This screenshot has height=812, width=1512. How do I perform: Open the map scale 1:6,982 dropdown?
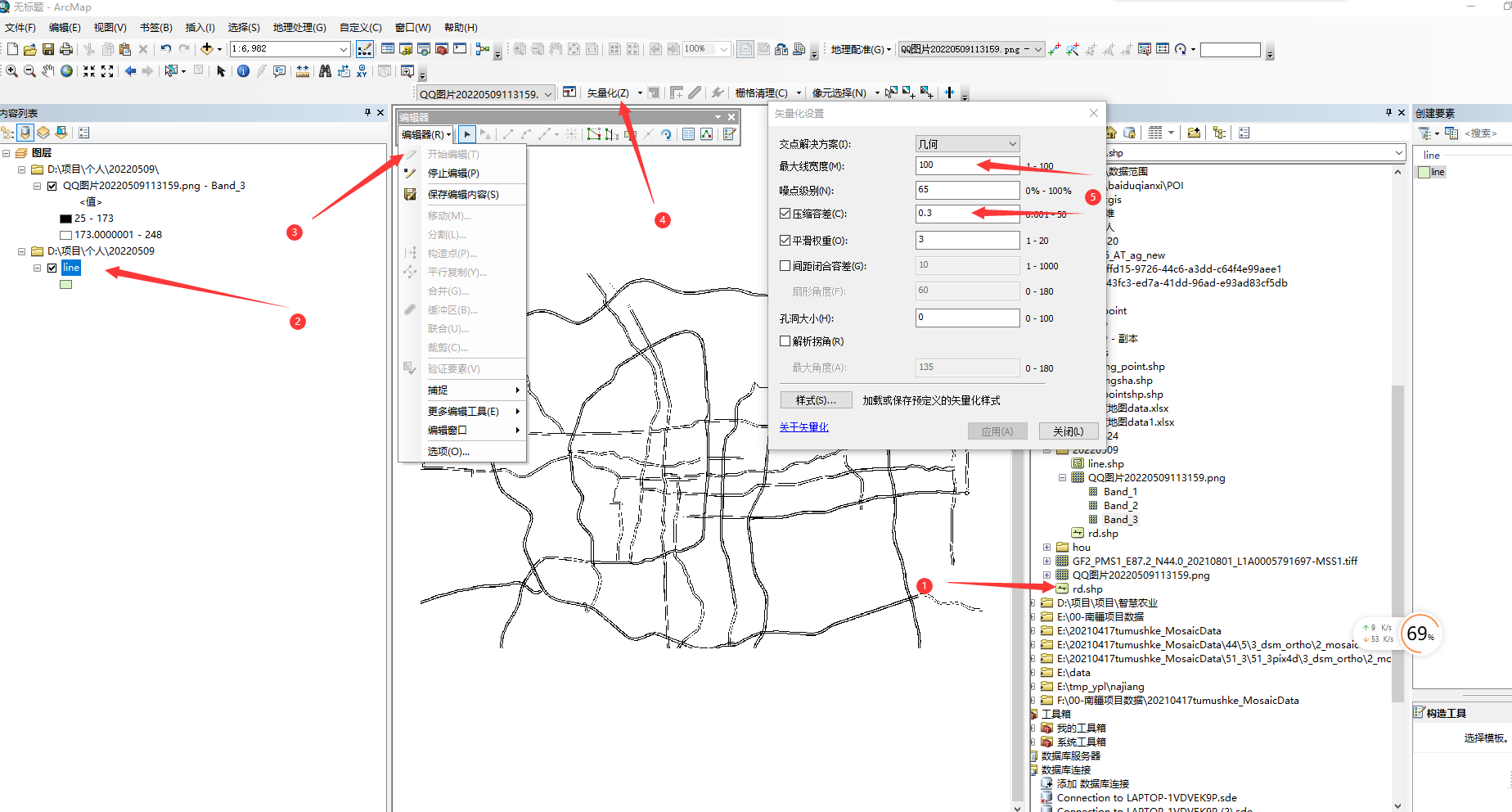[x=344, y=49]
